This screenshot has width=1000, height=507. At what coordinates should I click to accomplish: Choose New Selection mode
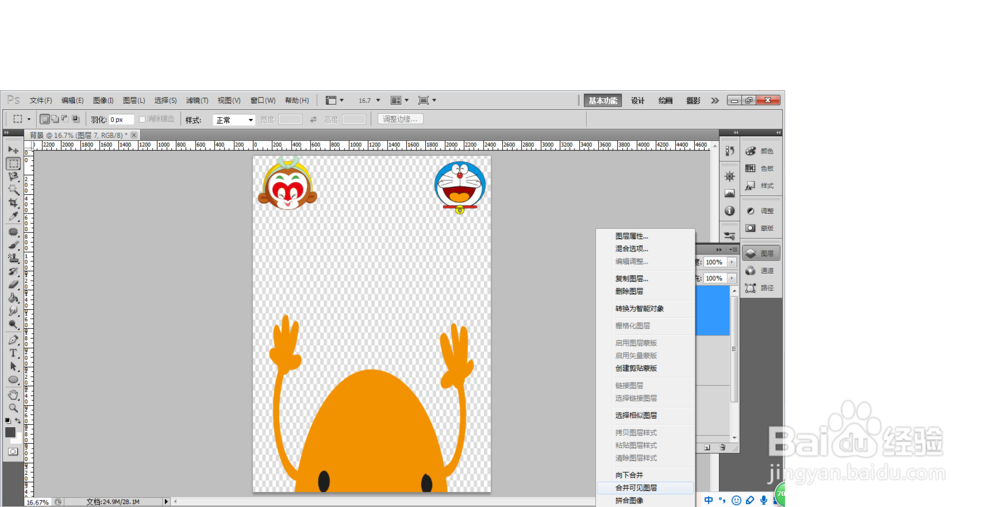click(45, 119)
